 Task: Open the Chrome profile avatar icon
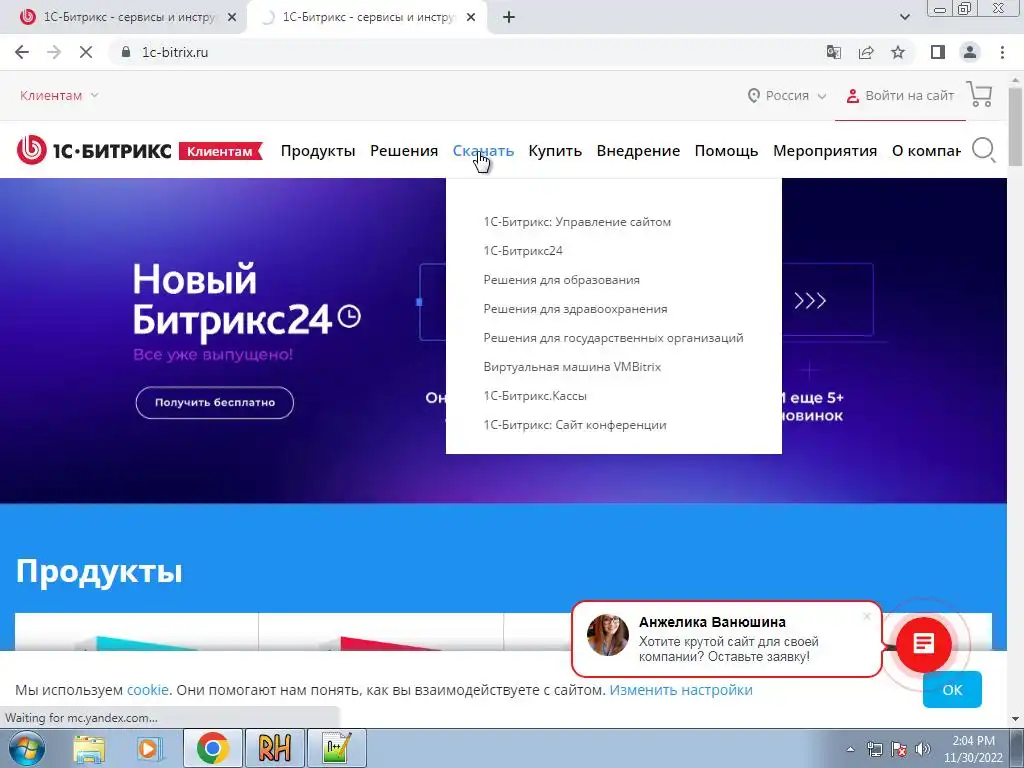pos(970,52)
